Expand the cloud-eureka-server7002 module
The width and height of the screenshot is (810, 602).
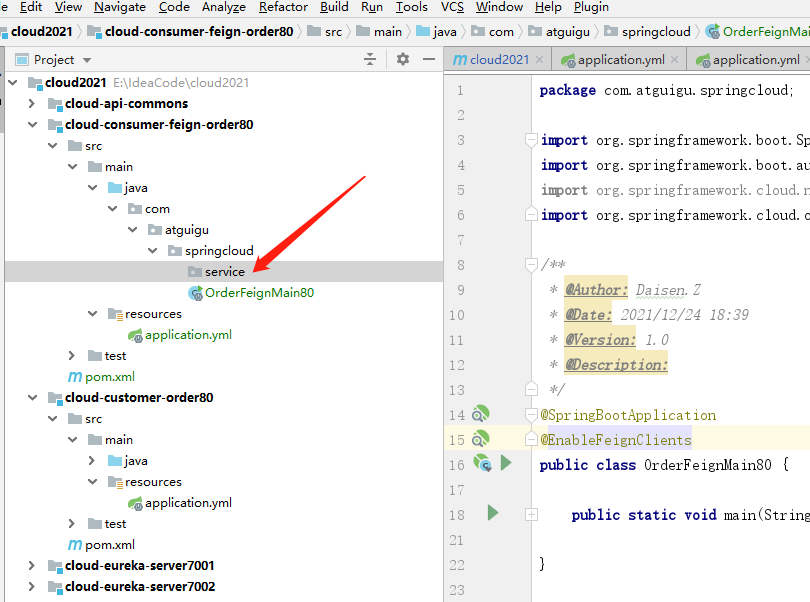coord(32,586)
